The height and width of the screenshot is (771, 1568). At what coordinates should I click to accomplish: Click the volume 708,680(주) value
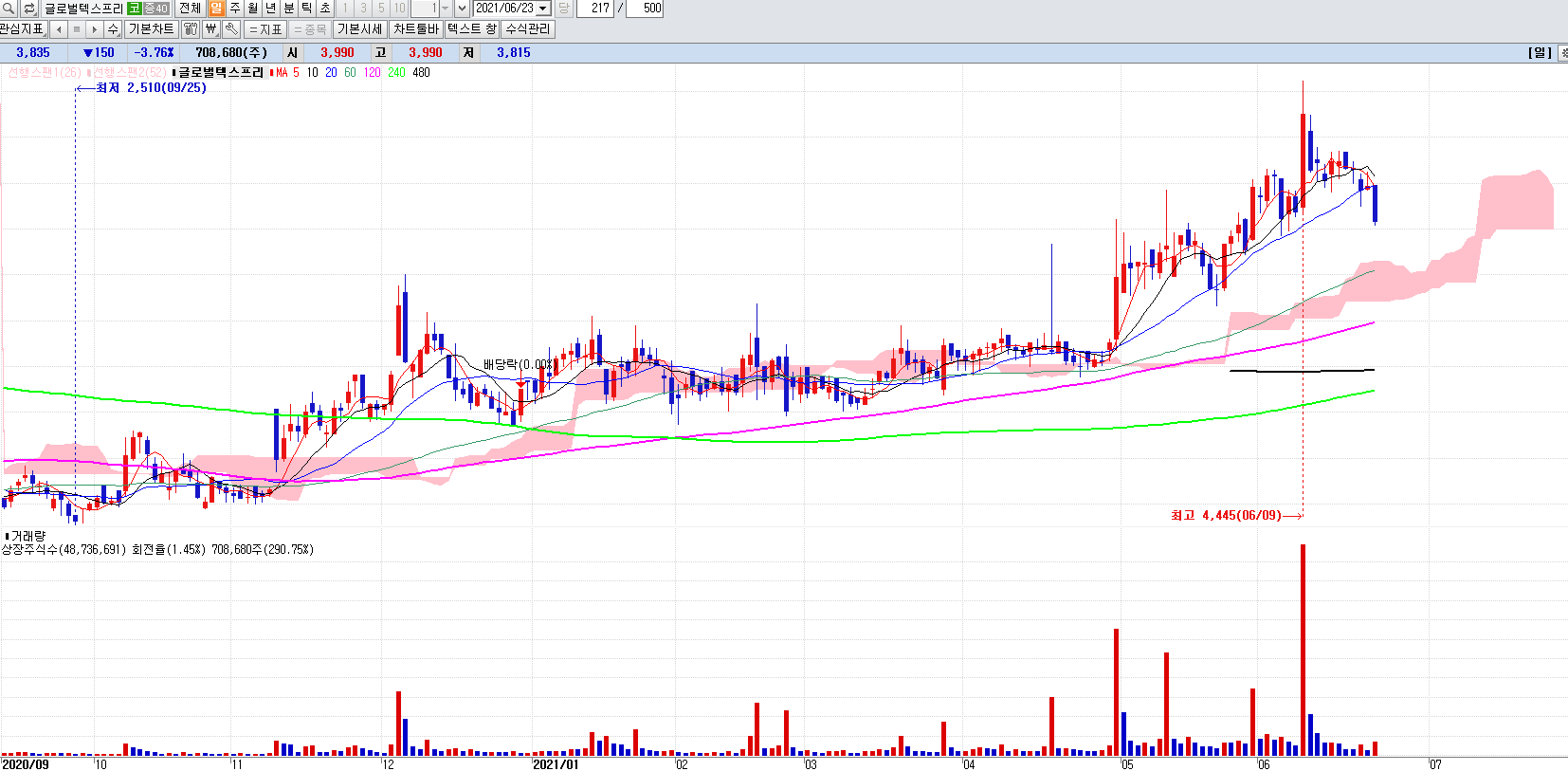(231, 53)
